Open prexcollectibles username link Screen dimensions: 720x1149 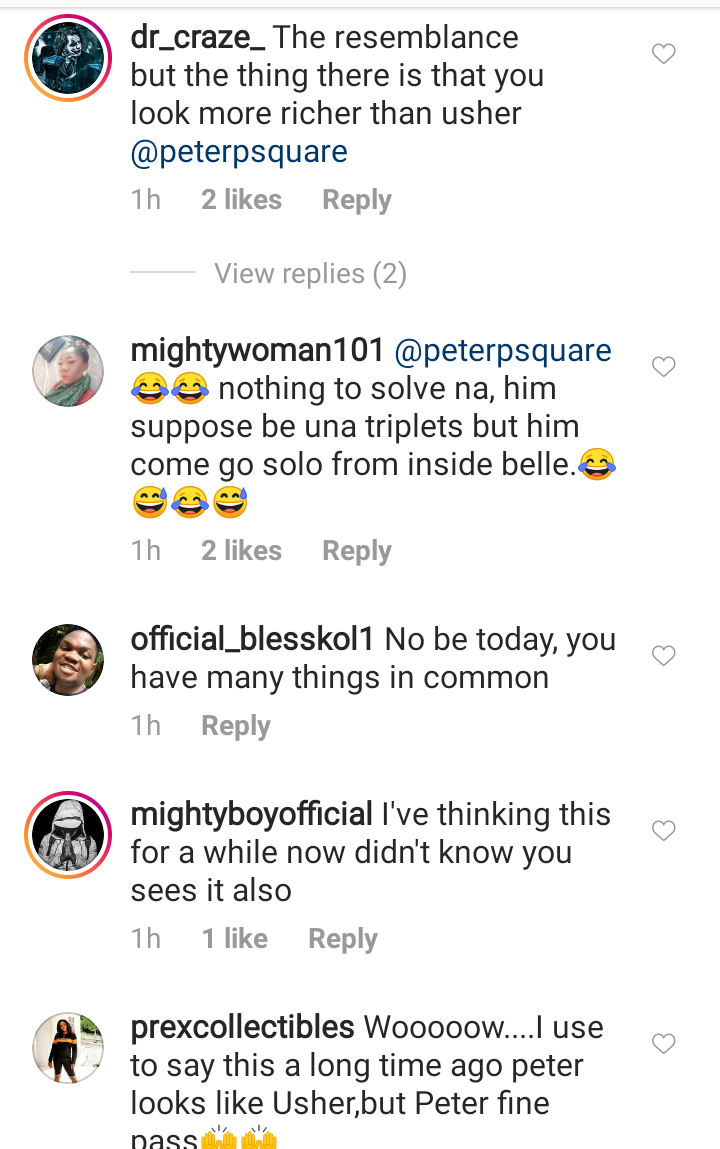242,1027
